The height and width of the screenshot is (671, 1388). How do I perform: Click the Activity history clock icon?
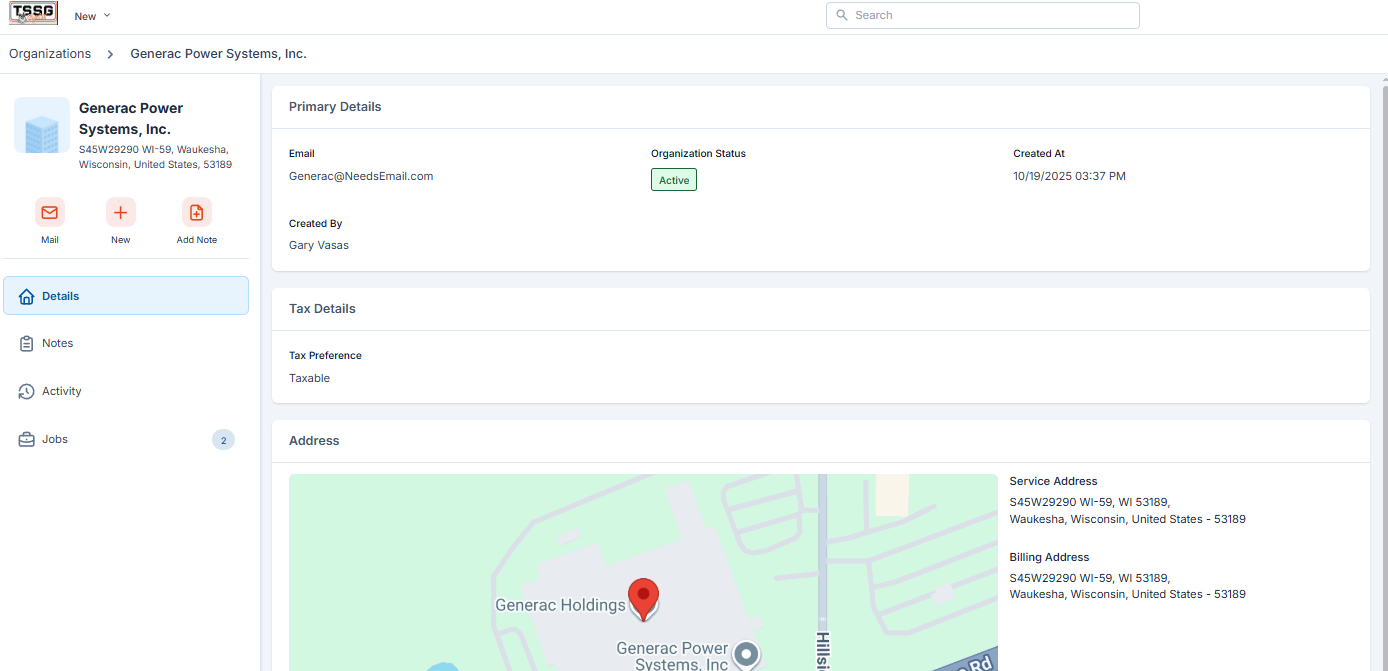click(27, 391)
